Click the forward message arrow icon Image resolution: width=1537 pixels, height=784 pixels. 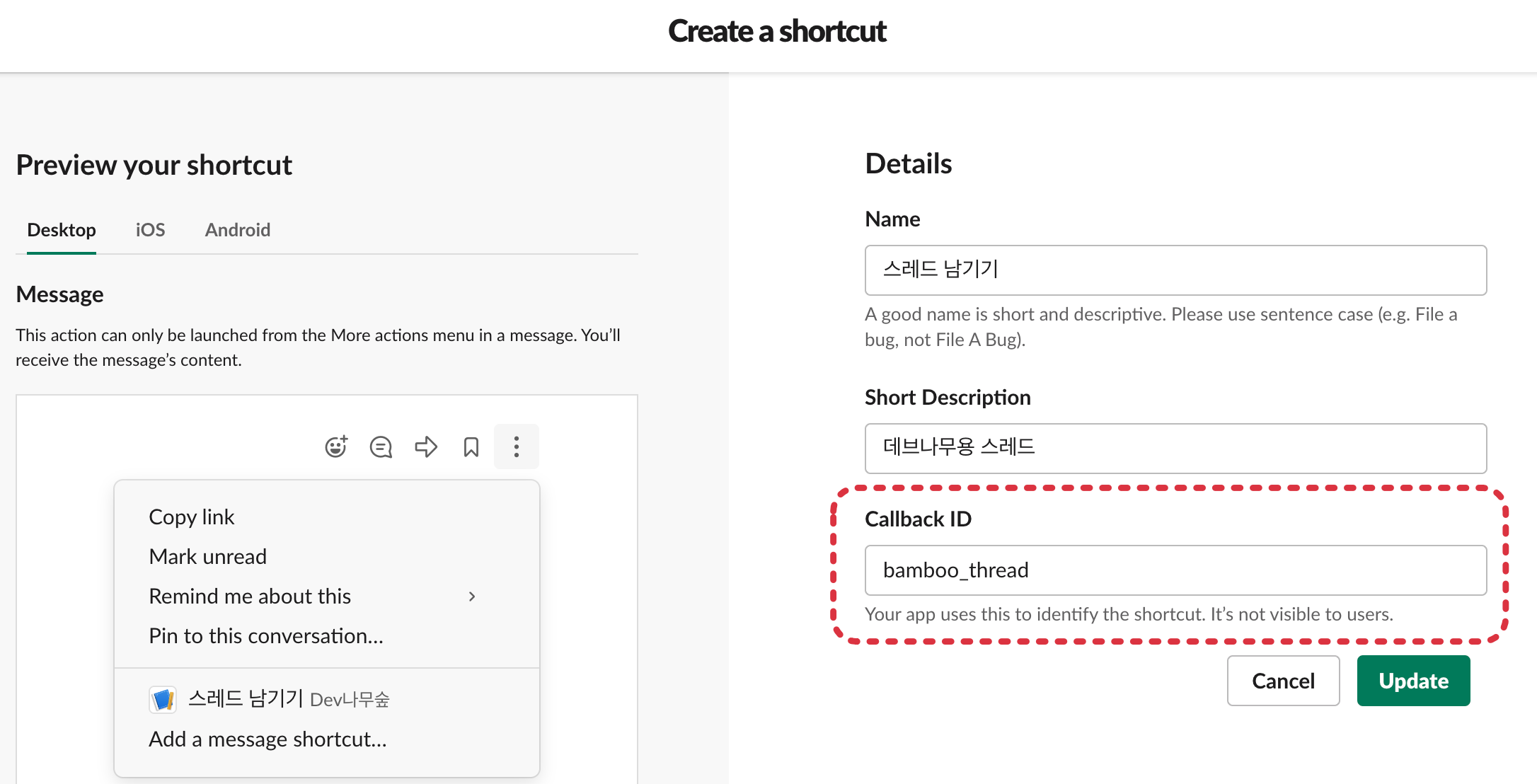(426, 446)
